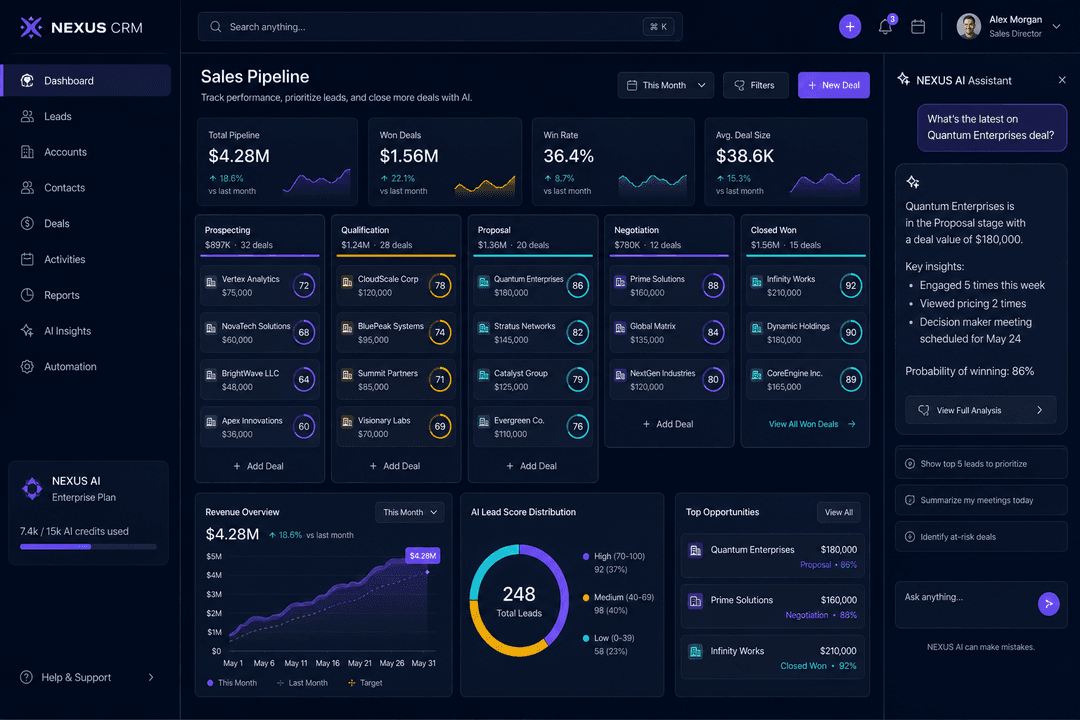Add Deal in Prospecting column

[258, 466]
